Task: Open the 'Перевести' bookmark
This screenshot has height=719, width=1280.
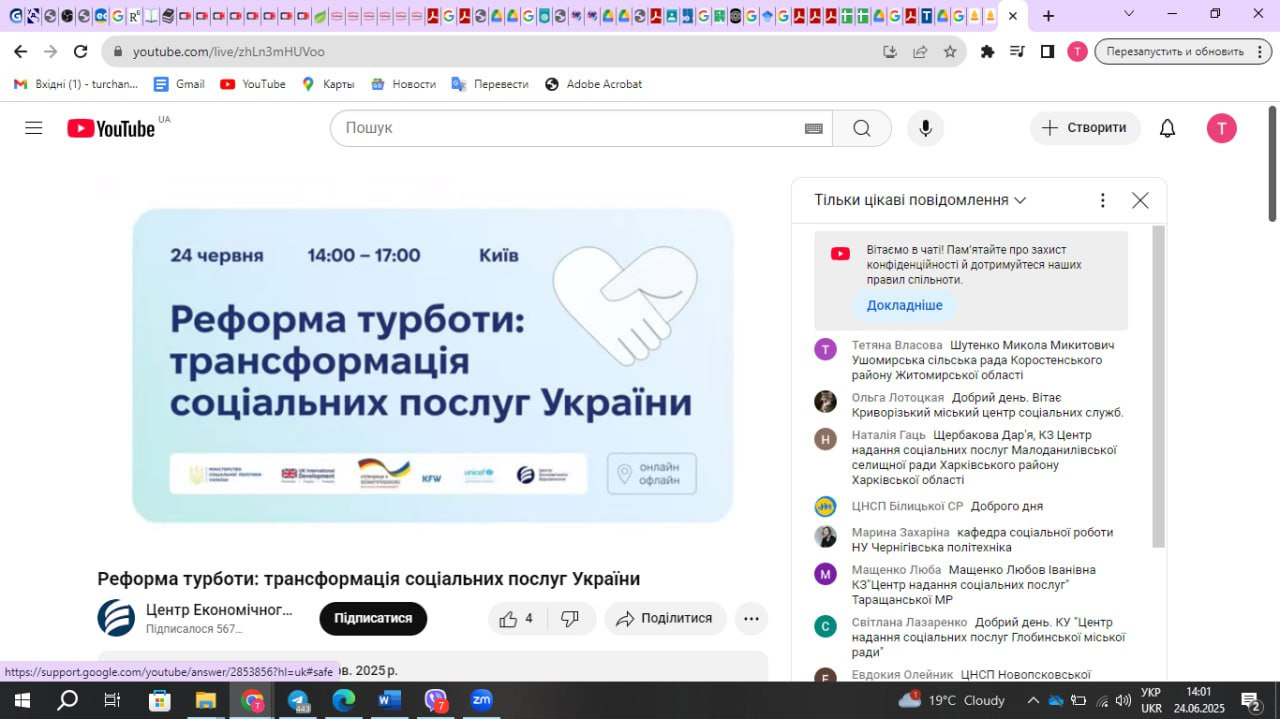Action: [x=490, y=84]
